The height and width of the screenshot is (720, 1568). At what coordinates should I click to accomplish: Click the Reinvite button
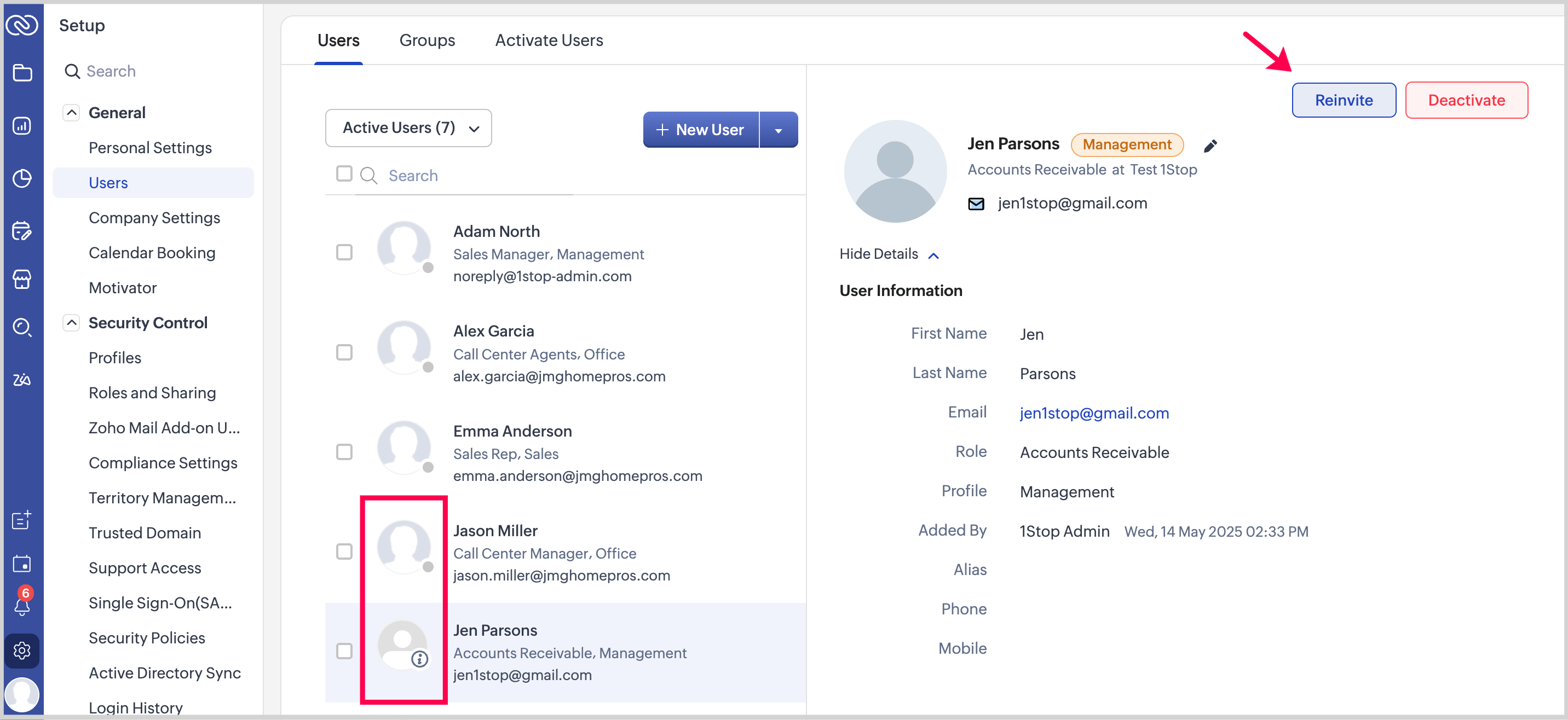1344,100
